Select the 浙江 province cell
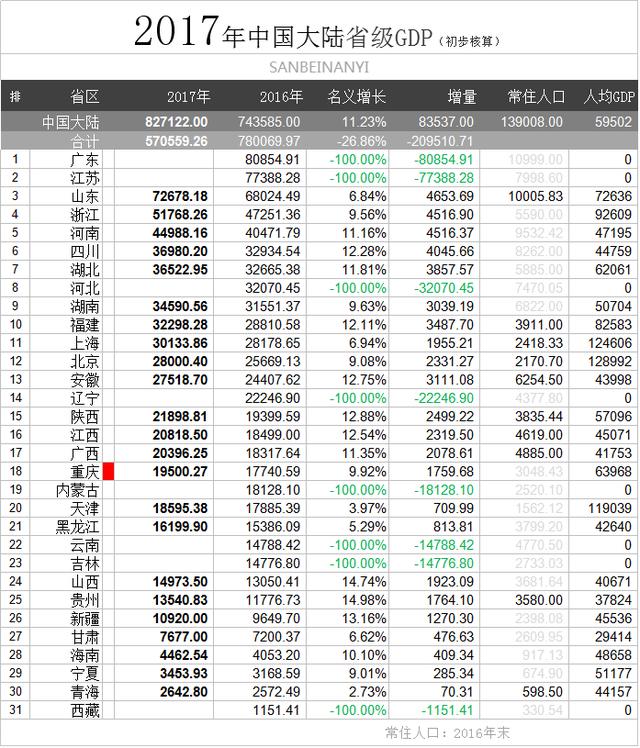Viewport: 640px width, 748px height. click(x=84, y=215)
